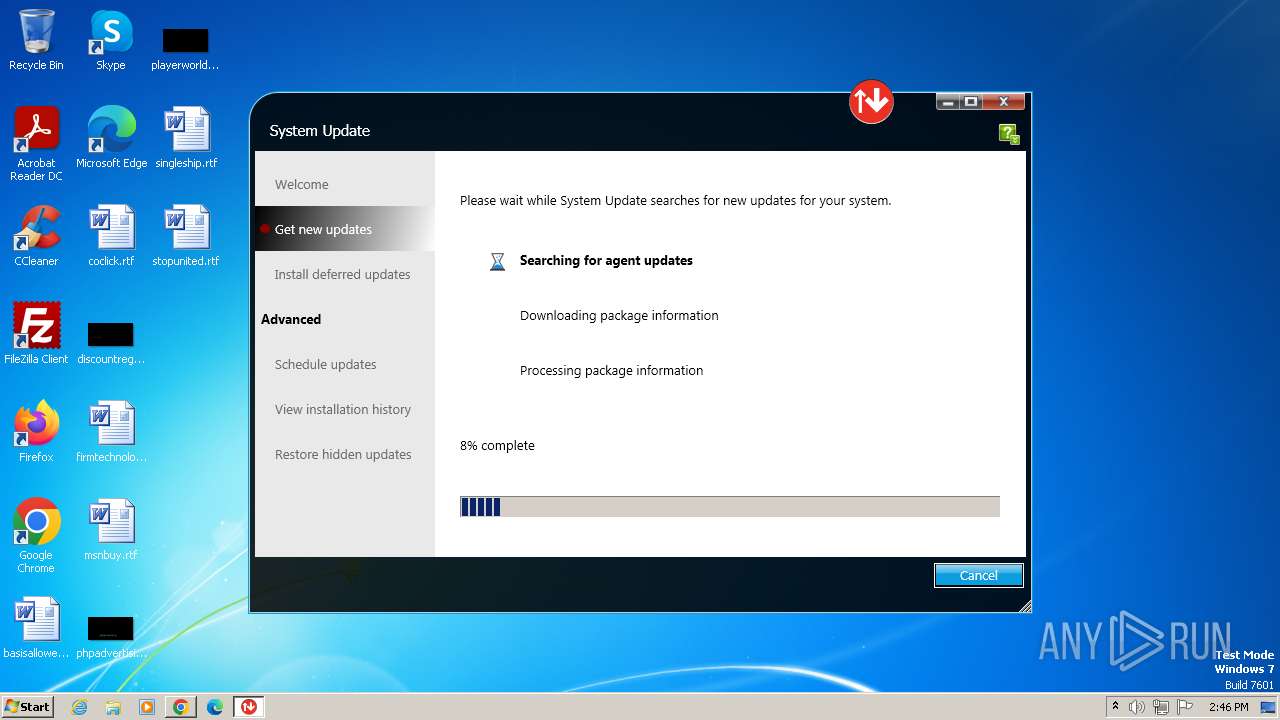This screenshot has width=1280, height=720.
Task: Click Processing package information step
Action: point(611,370)
